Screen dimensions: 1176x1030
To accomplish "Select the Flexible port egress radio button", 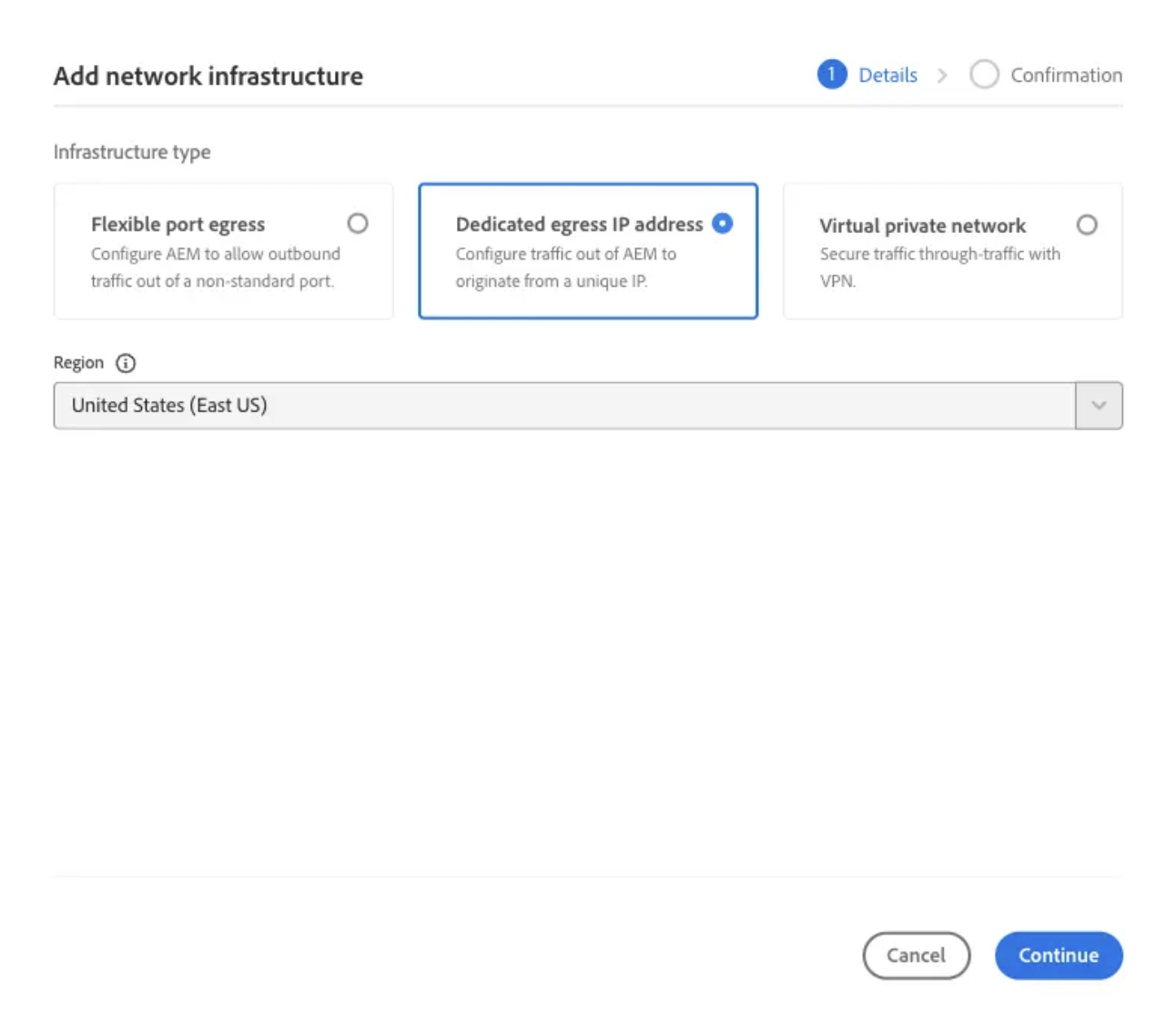I will pos(358,223).
